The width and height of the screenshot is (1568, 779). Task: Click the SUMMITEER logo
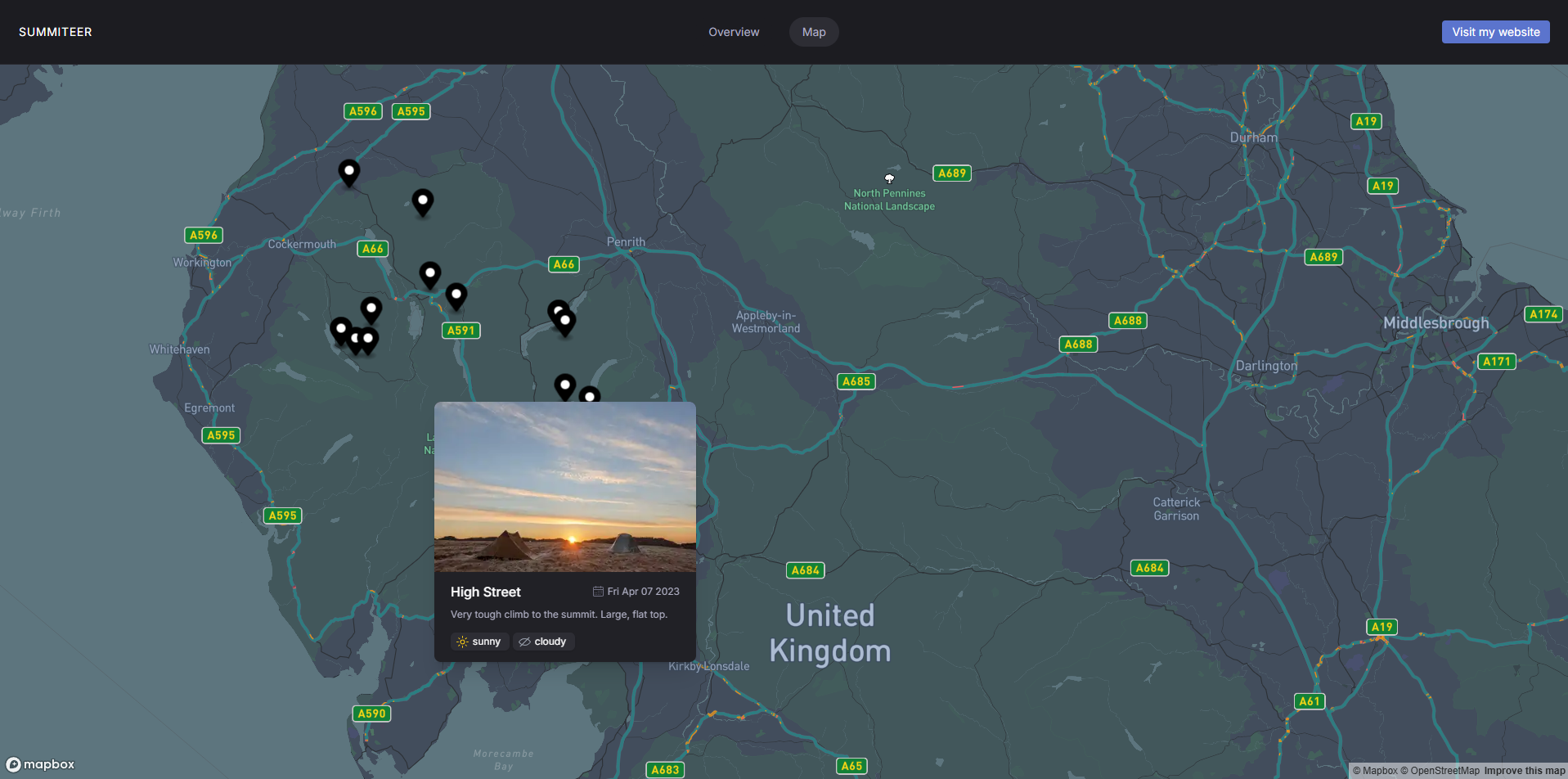[55, 32]
